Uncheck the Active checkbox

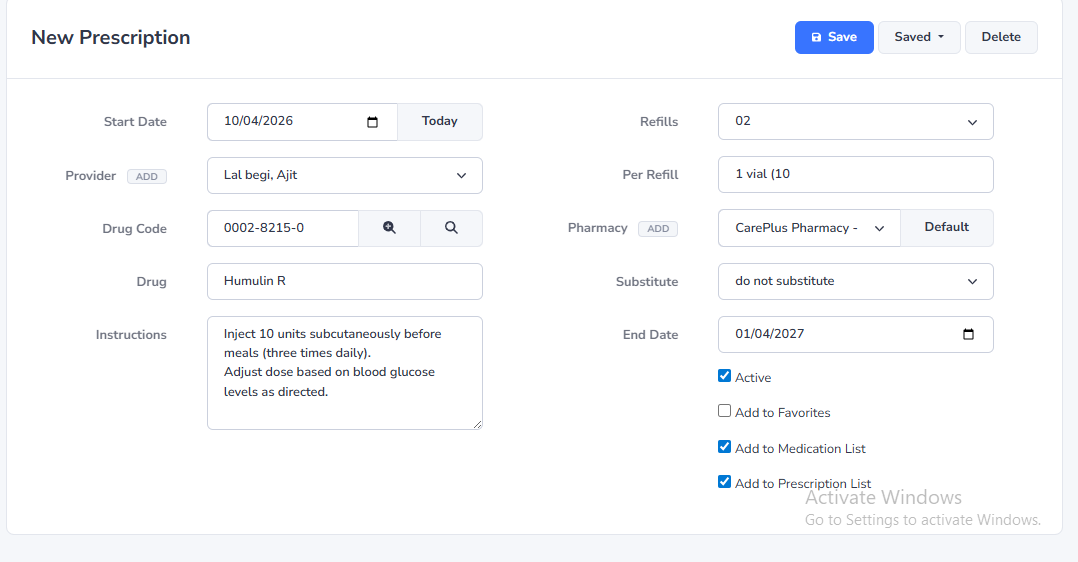(x=725, y=376)
